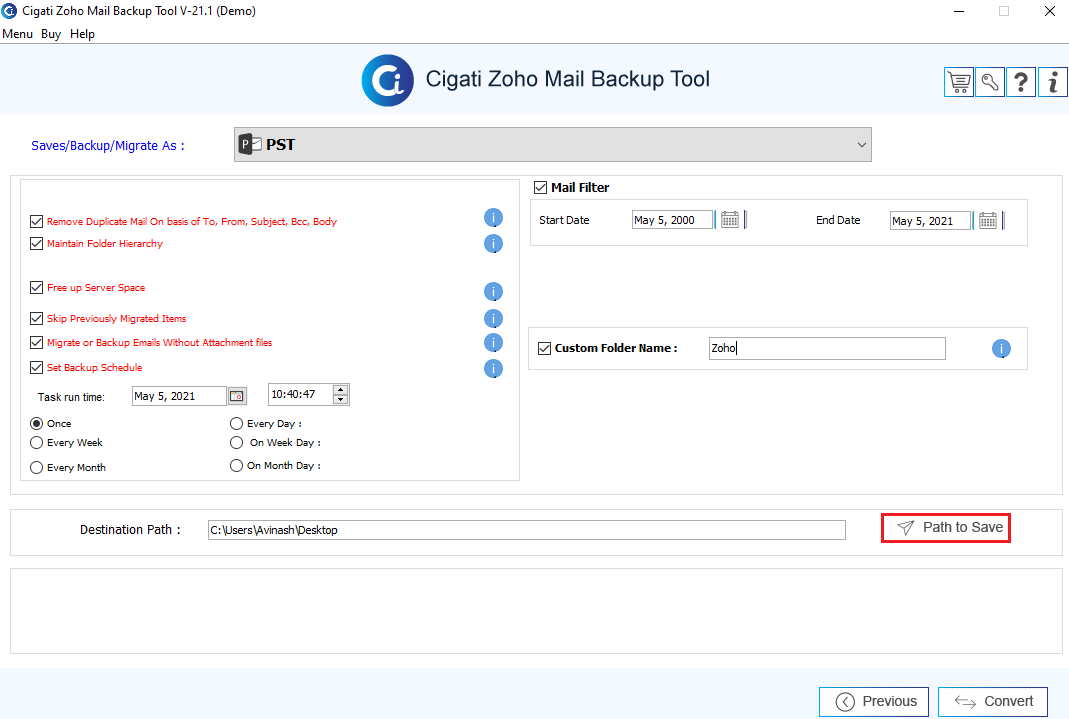The width and height of the screenshot is (1069, 719).
Task: Open the Menu menu
Action: point(17,34)
